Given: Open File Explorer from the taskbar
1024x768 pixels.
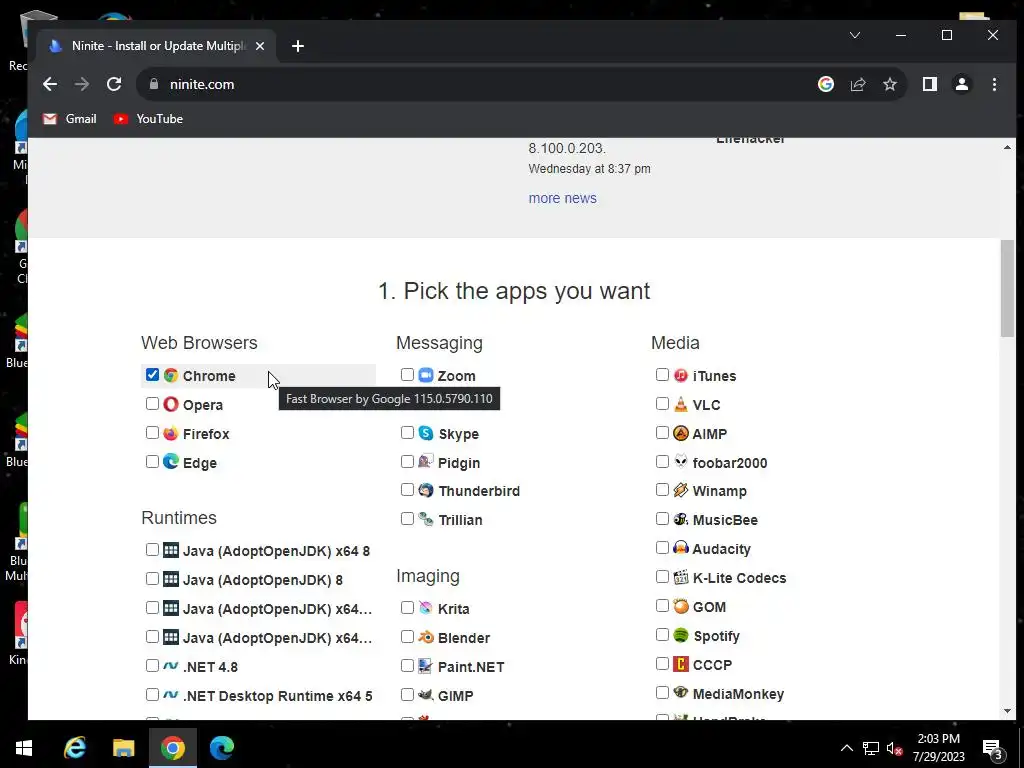Looking at the screenshot, I should [123, 748].
